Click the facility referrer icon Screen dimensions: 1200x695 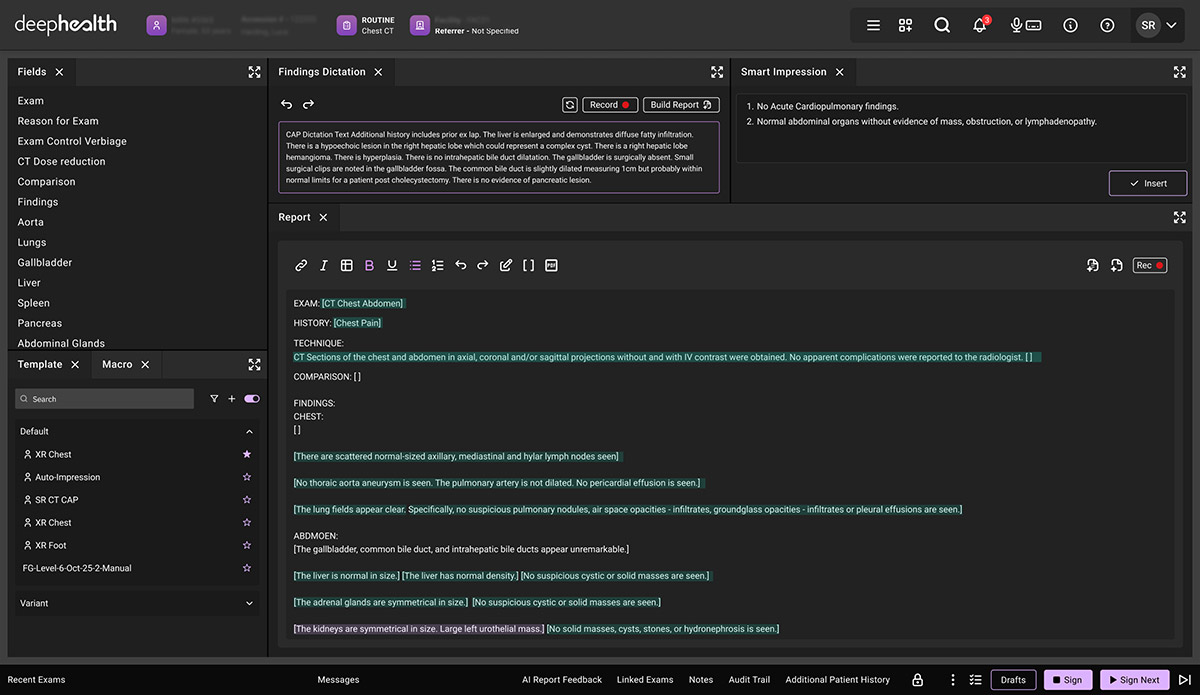[420, 25]
